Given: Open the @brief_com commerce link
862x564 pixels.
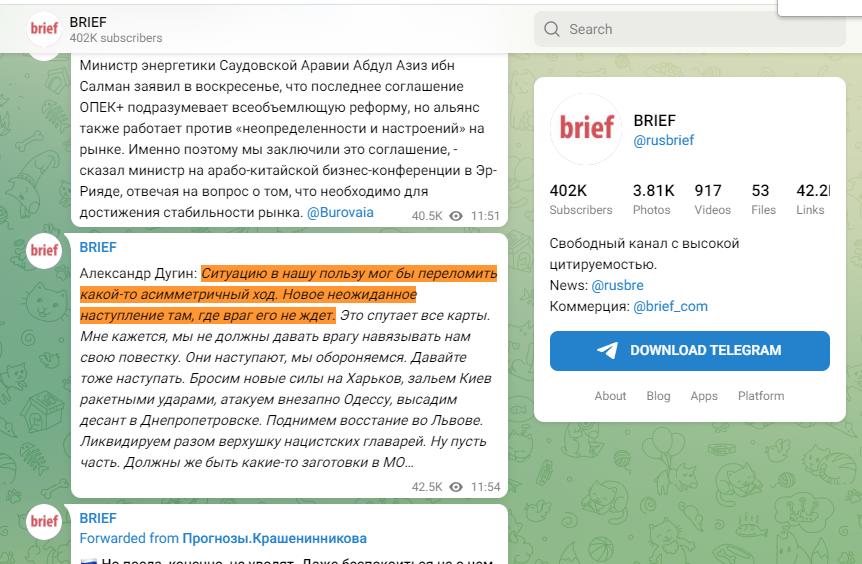Looking at the screenshot, I should pyautogui.click(x=670, y=306).
